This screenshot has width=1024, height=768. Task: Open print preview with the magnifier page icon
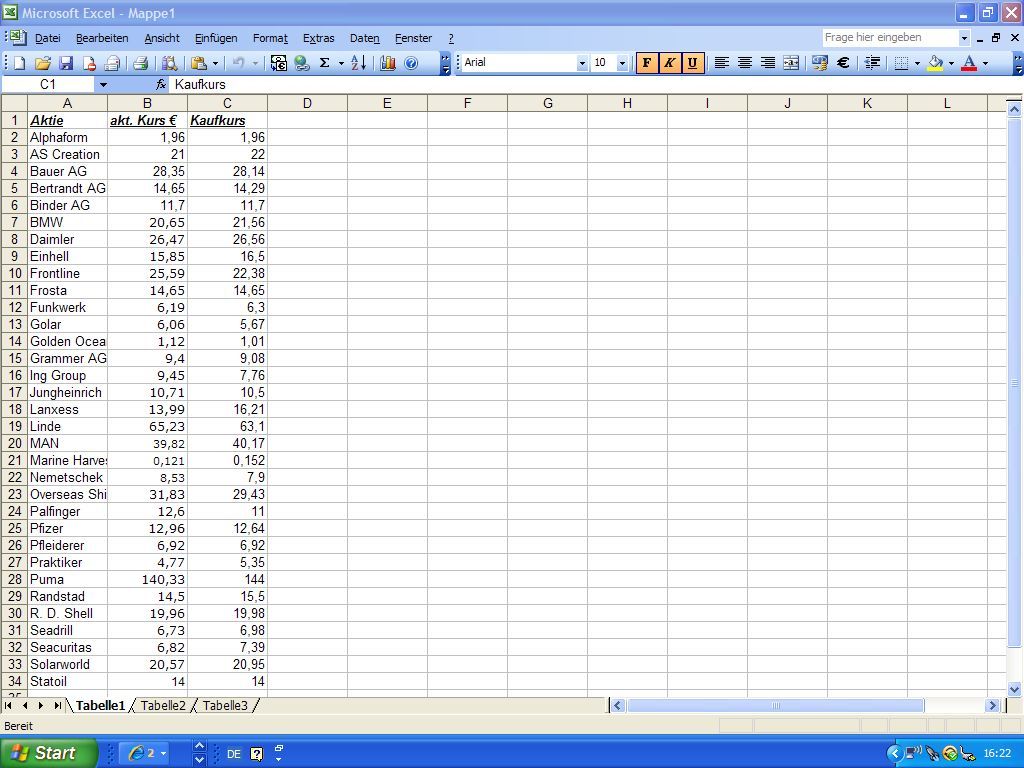coord(169,63)
